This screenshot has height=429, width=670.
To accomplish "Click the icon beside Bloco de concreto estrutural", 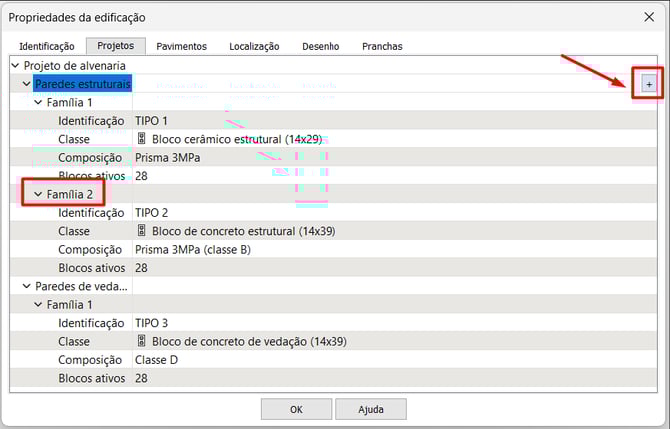I will pyautogui.click(x=141, y=231).
